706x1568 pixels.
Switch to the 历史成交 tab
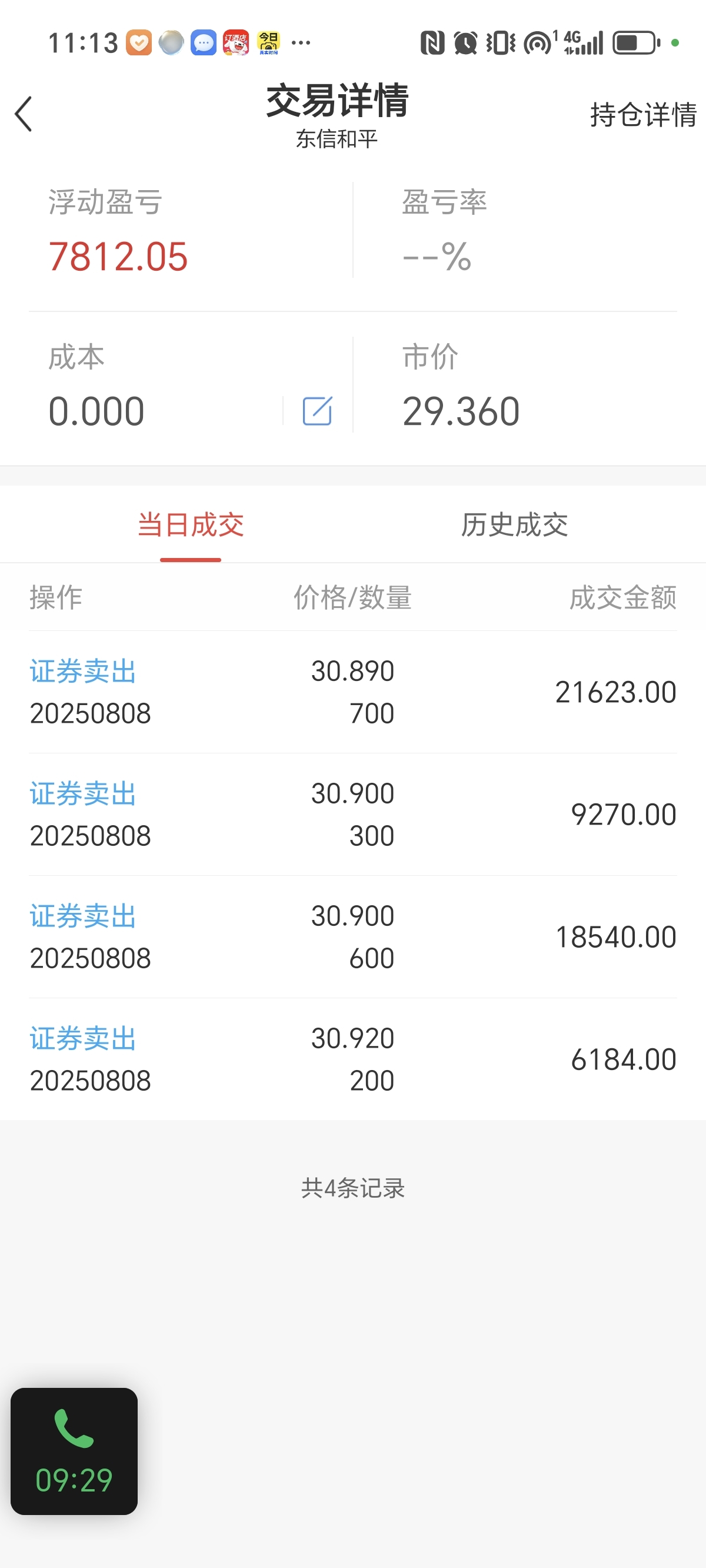point(514,524)
